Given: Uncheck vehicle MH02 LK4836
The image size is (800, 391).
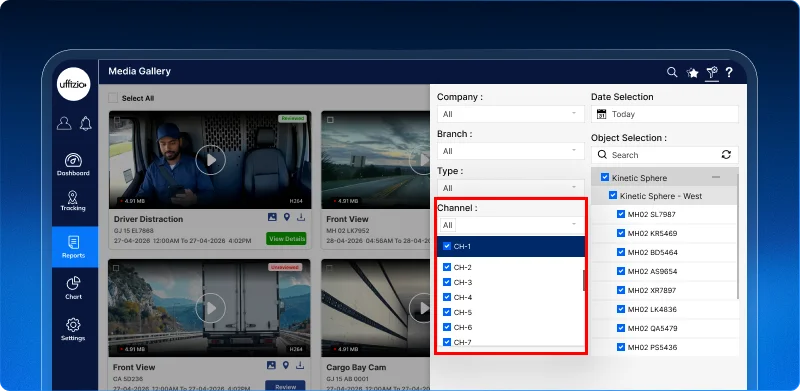Looking at the screenshot, I should click(621, 309).
